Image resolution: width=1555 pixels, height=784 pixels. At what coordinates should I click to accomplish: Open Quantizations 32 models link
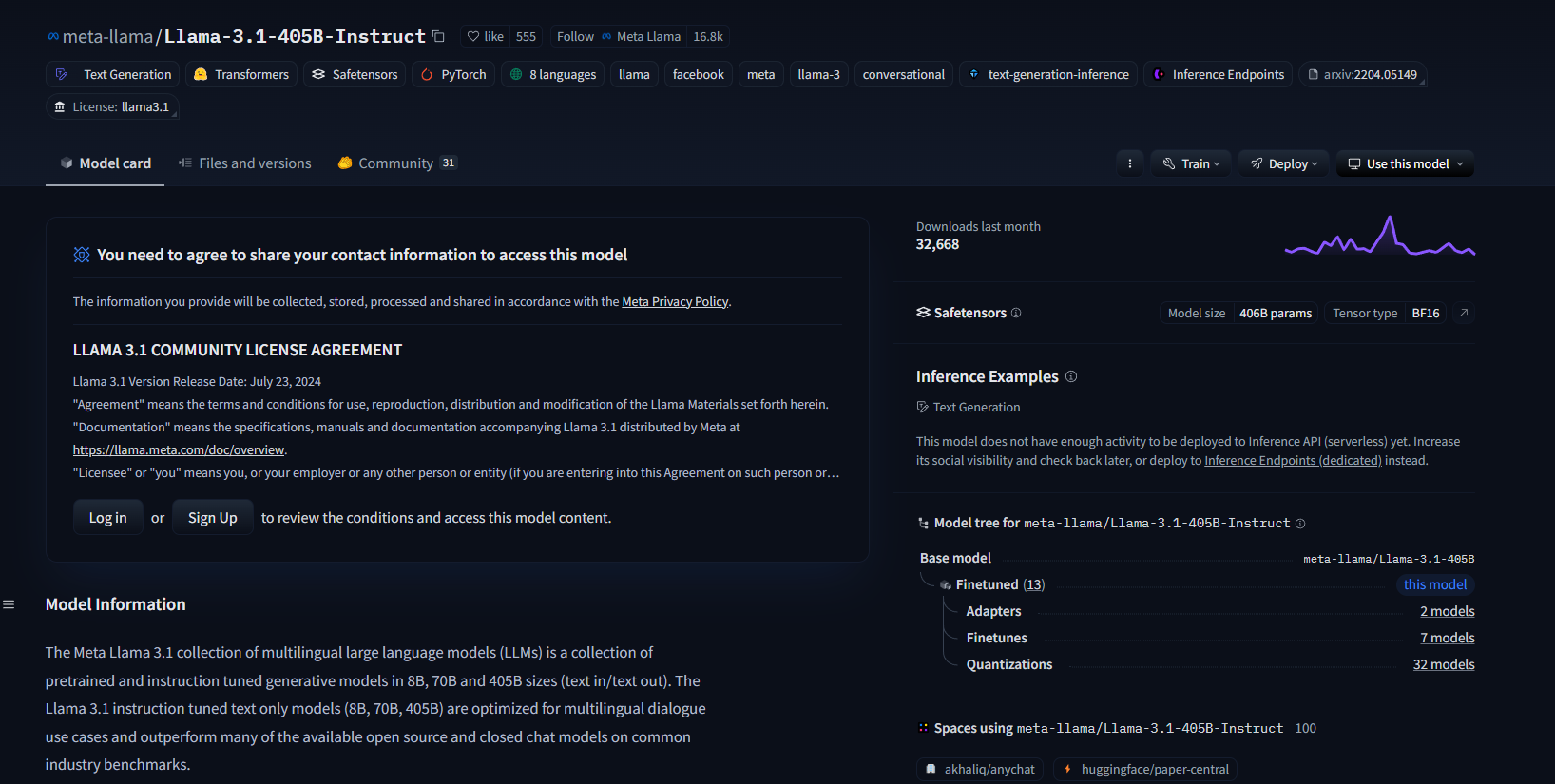click(1444, 664)
